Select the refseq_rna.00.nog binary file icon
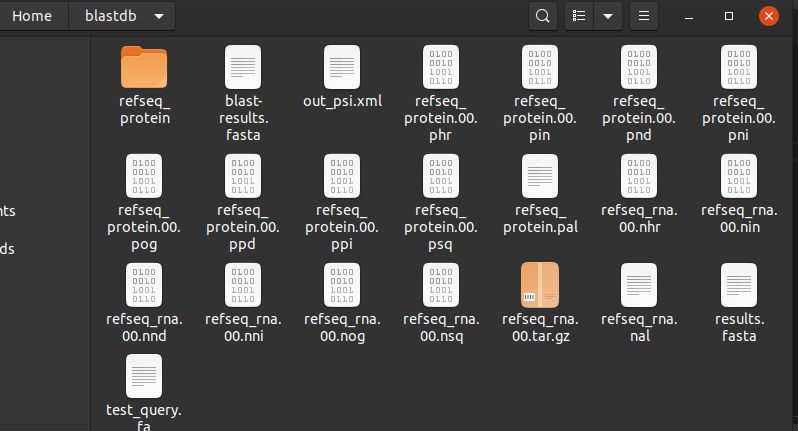The image size is (798, 431). (342, 284)
